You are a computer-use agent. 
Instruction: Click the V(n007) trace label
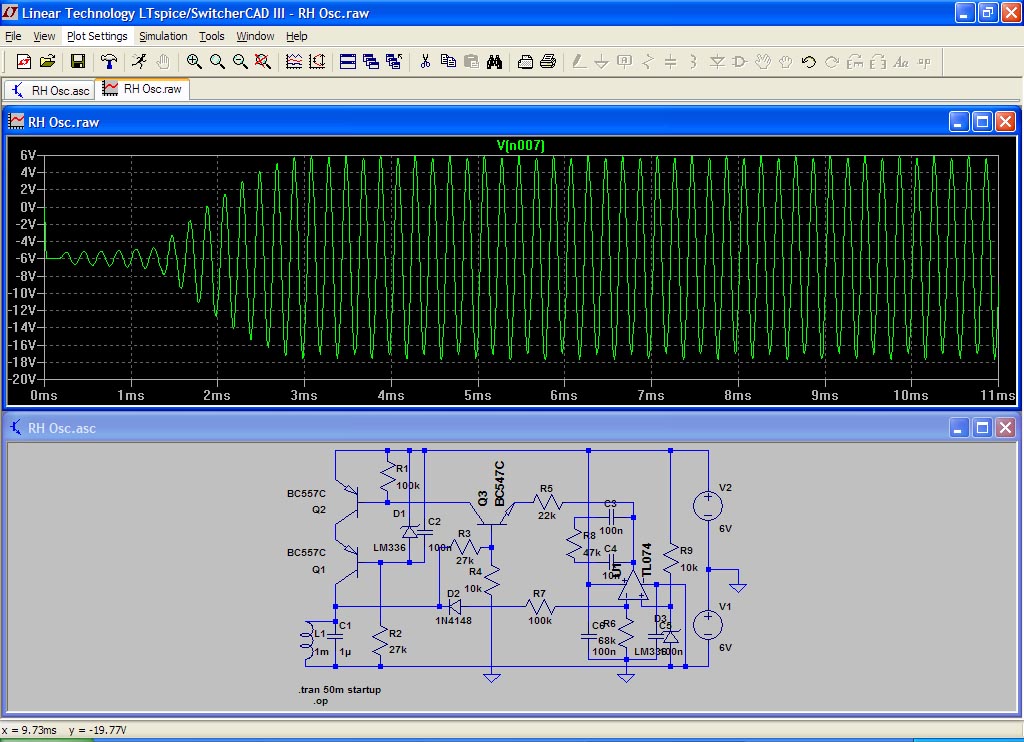pyautogui.click(x=520, y=146)
